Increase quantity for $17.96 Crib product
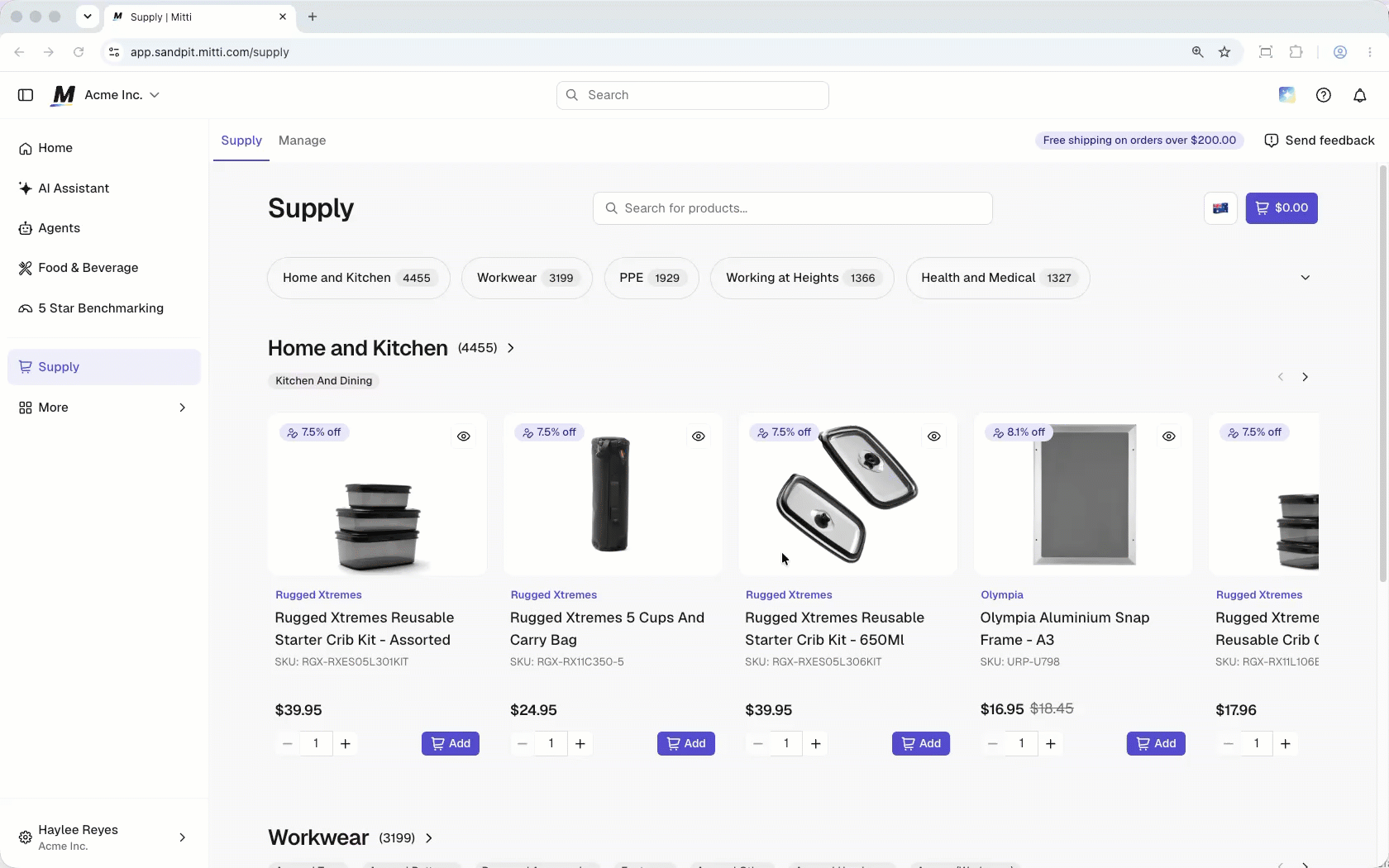This screenshot has height=868, width=1389. pyautogui.click(x=1286, y=744)
